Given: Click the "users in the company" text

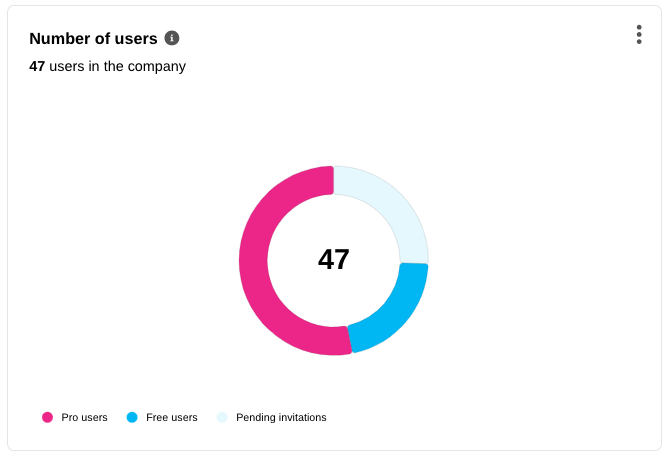Looking at the screenshot, I should click(117, 67).
